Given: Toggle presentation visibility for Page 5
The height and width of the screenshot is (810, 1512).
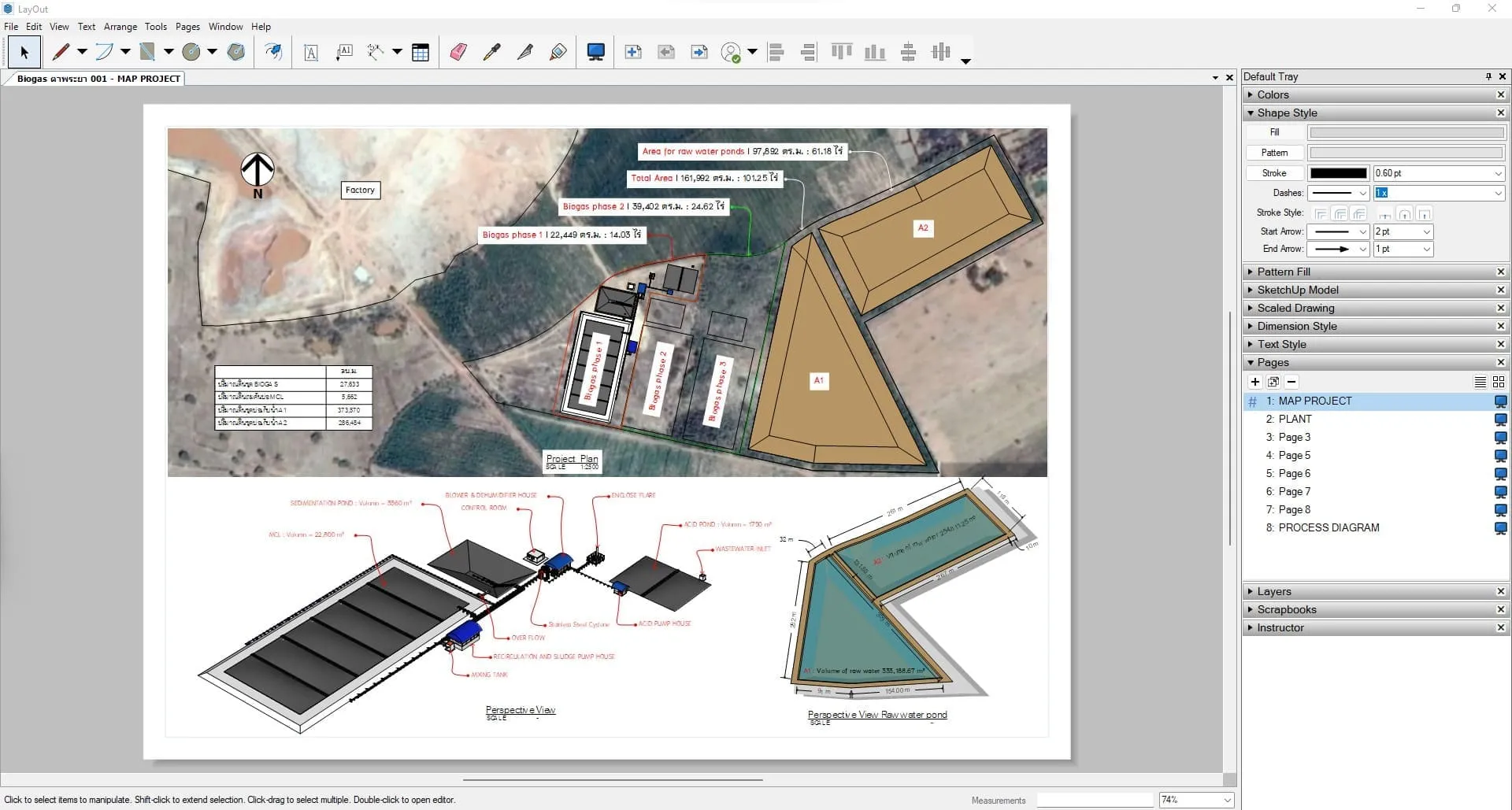Looking at the screenshot, I should pyautogui.click(x=1500, y=456).
